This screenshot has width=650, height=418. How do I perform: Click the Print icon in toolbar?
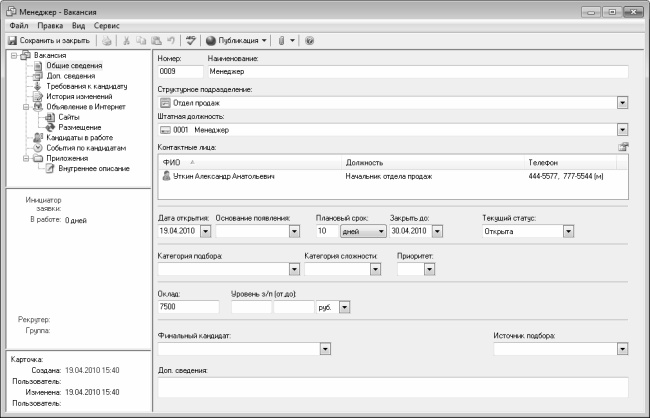107,41
